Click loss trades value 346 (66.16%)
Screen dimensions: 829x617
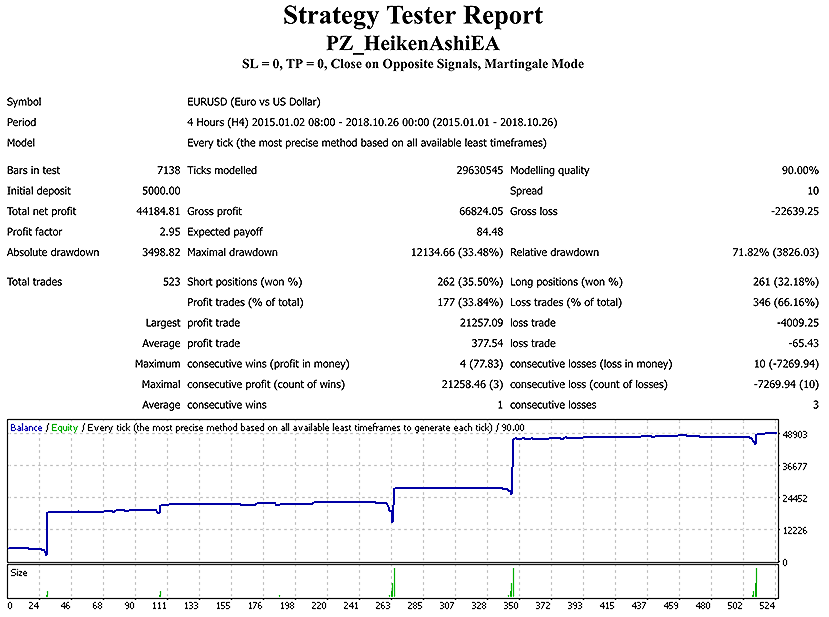786,302
